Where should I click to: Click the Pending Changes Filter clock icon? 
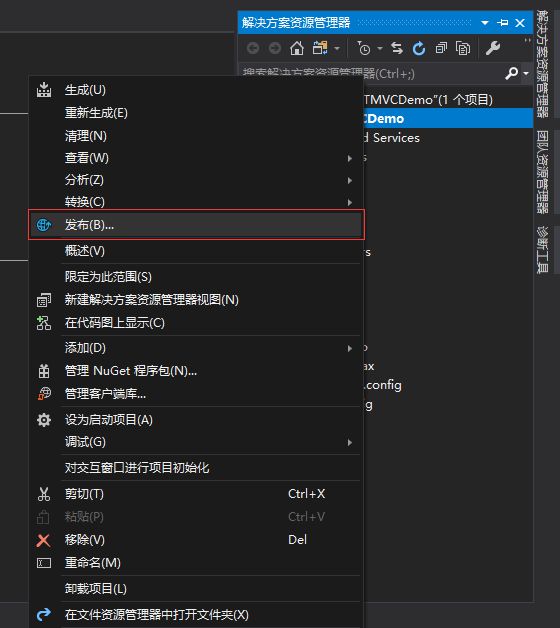coord(364,48)
